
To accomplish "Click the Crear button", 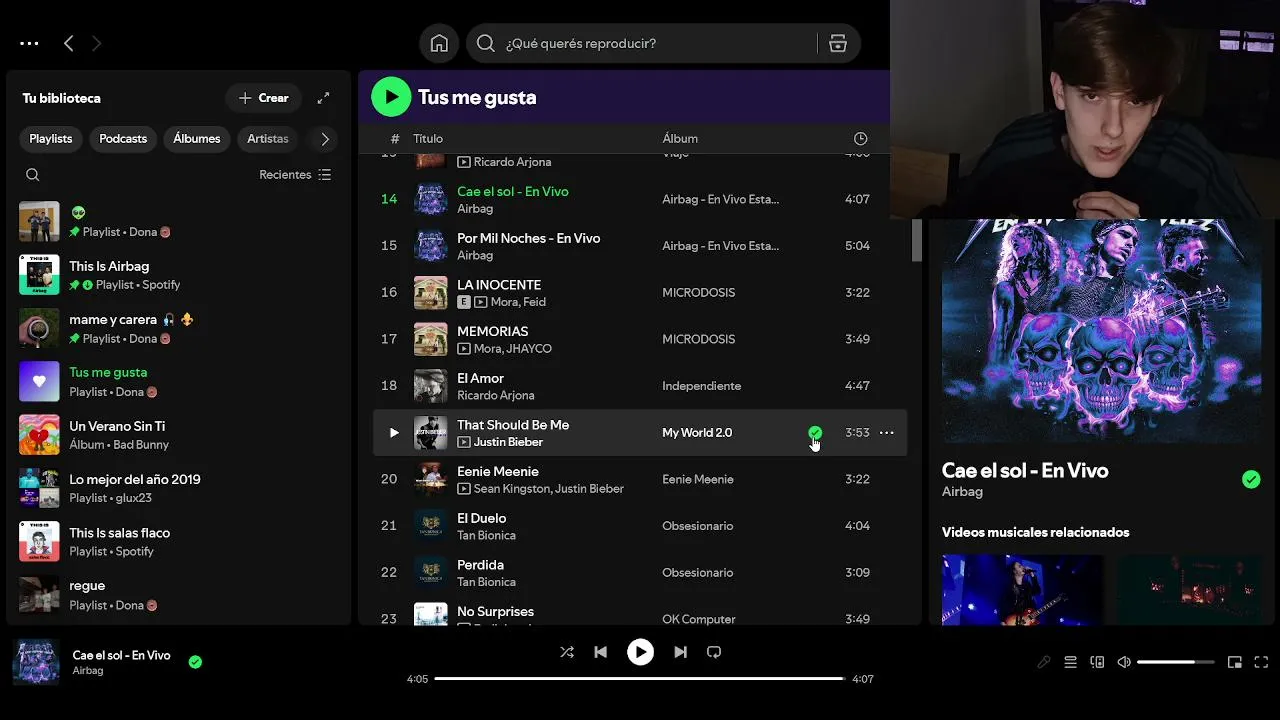I will pos(264,98).
